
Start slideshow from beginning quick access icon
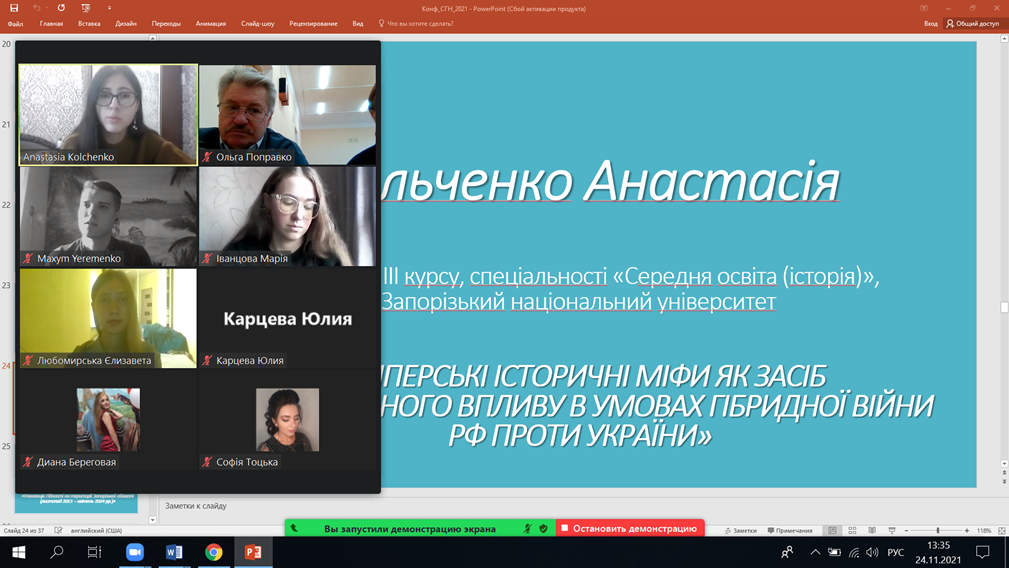[86, 8]
